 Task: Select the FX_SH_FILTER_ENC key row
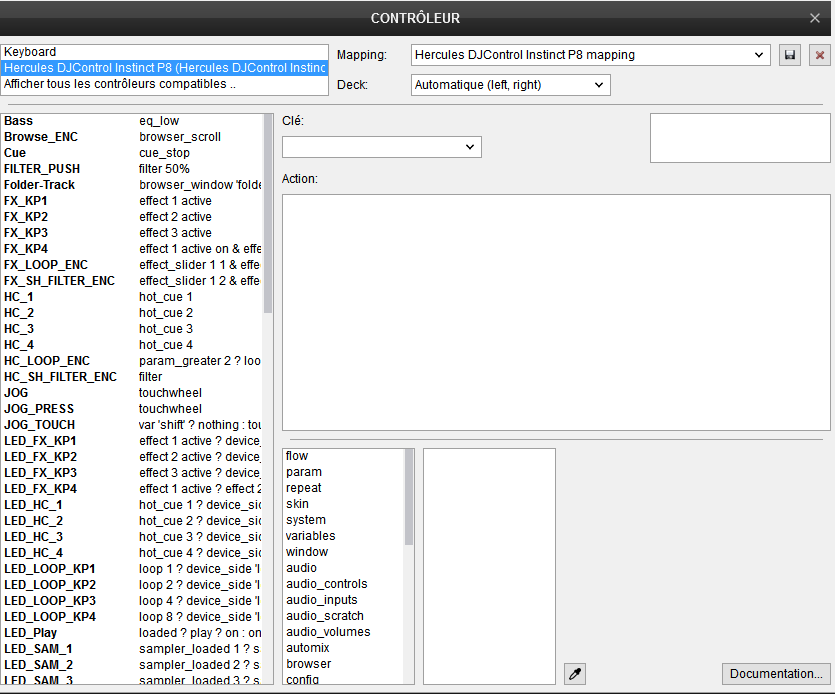click(x=133, y=281)
